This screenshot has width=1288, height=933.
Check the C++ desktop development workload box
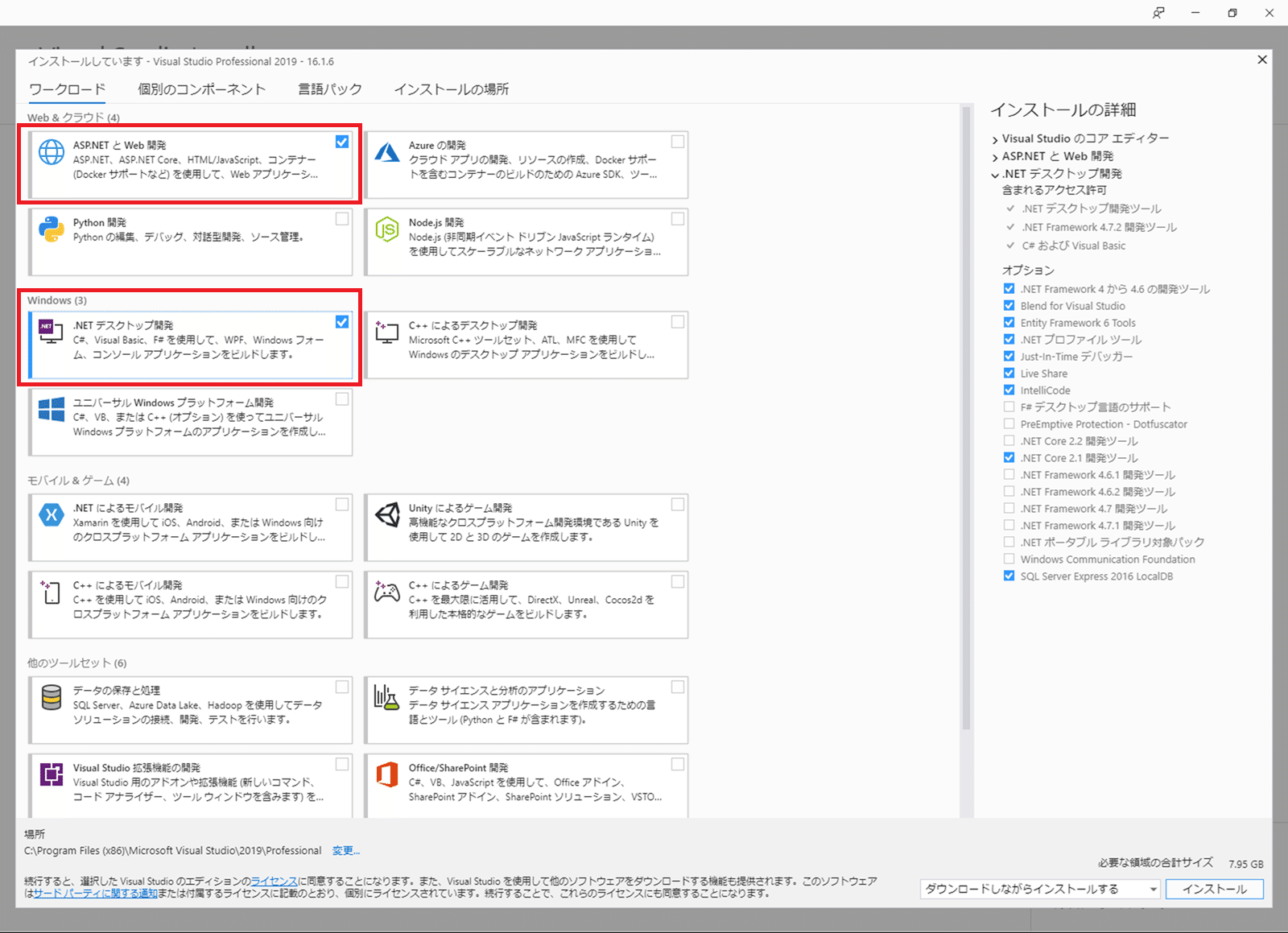pyautogui.click(x=678, y=322)
